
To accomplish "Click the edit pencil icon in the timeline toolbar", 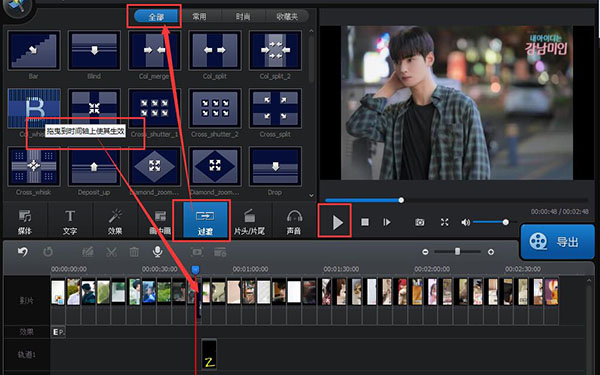I will [x=88, y=251].
